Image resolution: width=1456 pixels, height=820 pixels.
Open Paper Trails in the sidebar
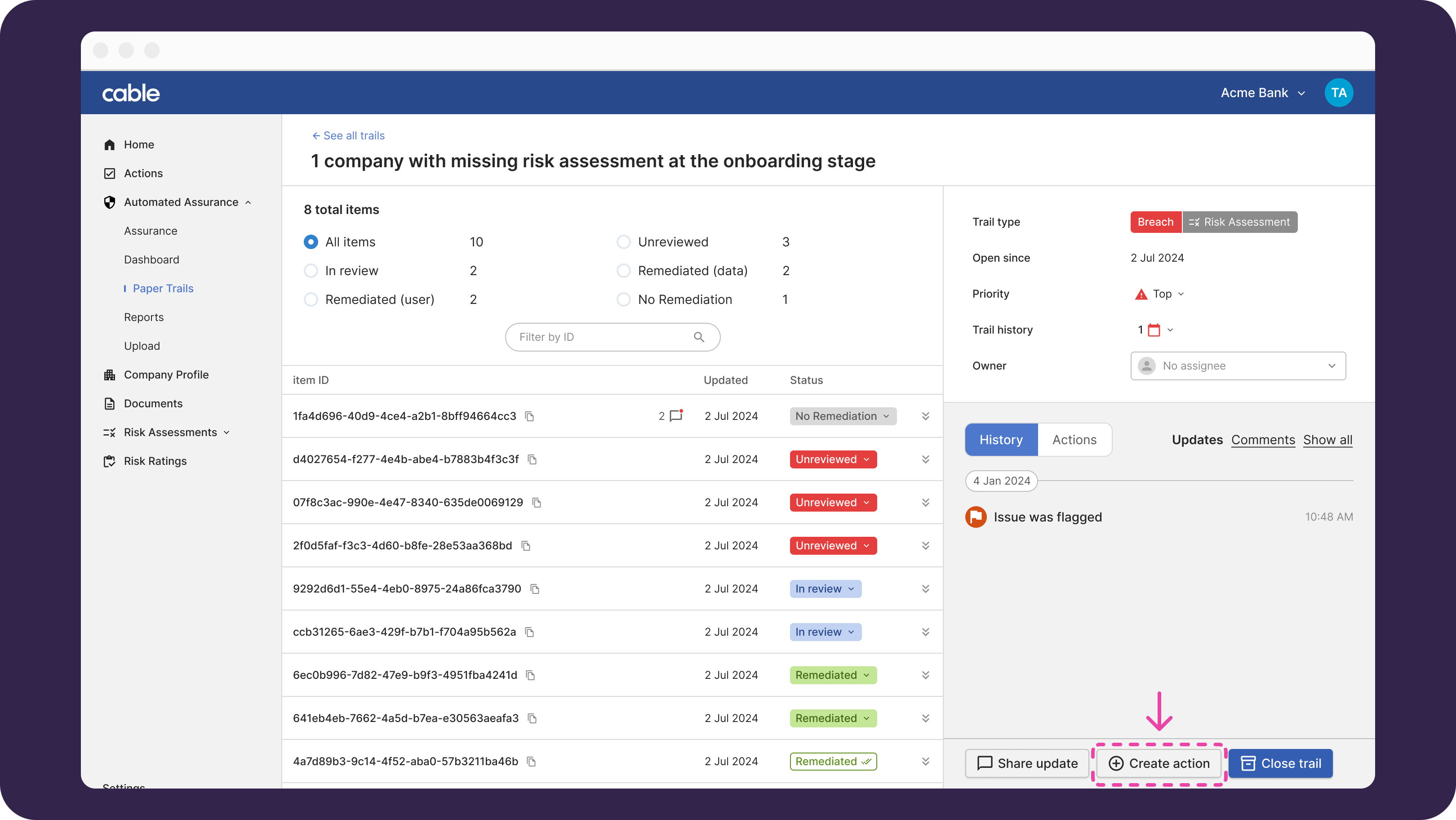coord(163,289)
